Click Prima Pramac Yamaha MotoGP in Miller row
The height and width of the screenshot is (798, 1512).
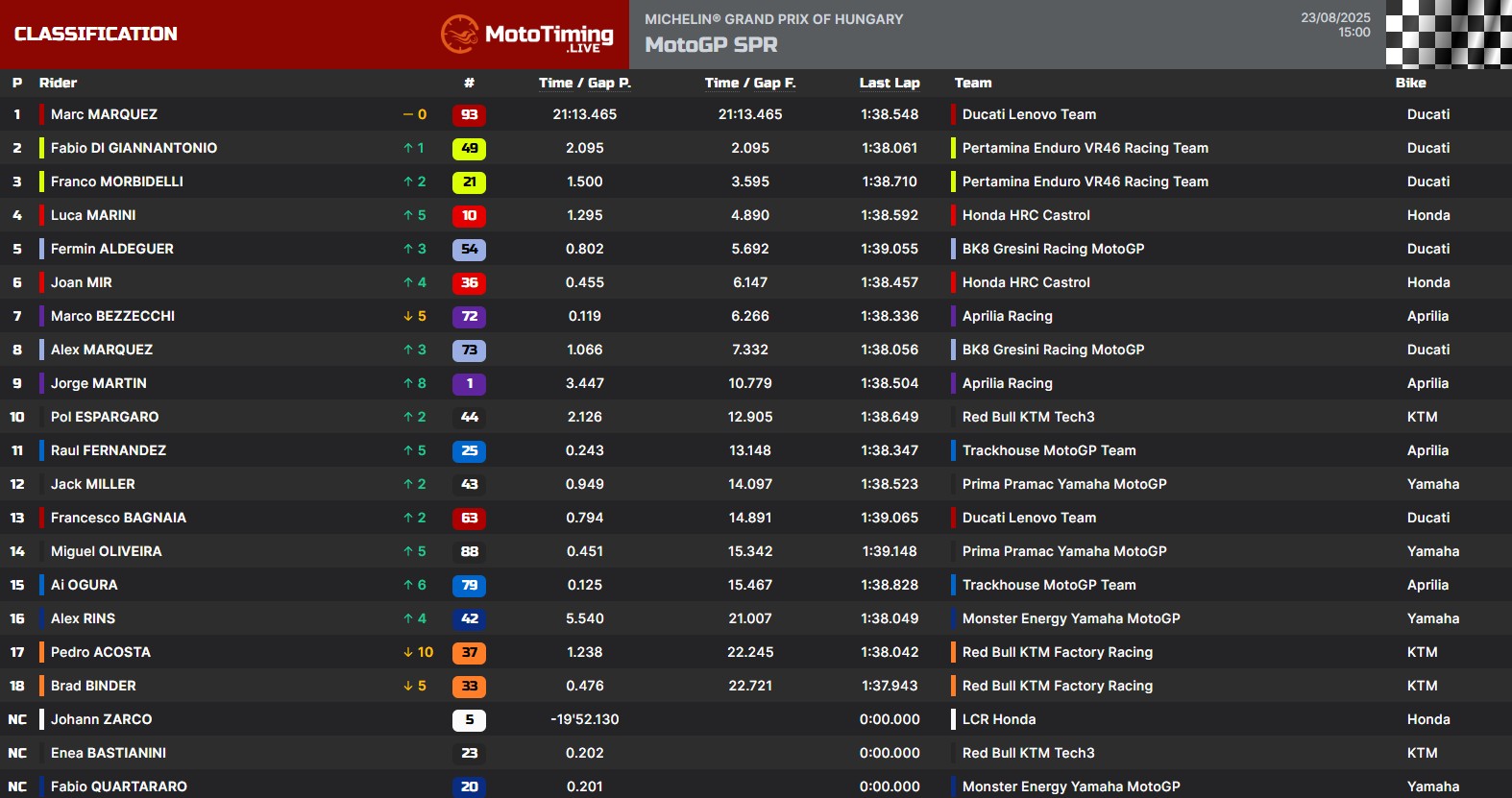(1064, 484)
